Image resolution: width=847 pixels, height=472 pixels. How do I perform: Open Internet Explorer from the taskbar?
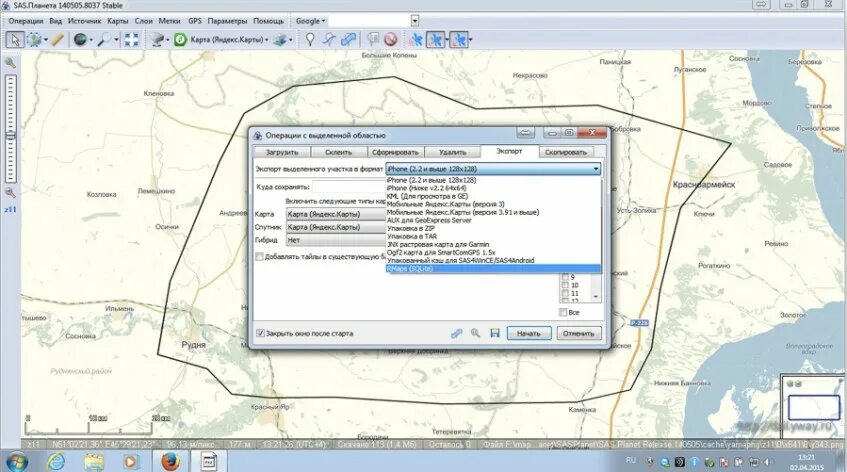point(56,462)
